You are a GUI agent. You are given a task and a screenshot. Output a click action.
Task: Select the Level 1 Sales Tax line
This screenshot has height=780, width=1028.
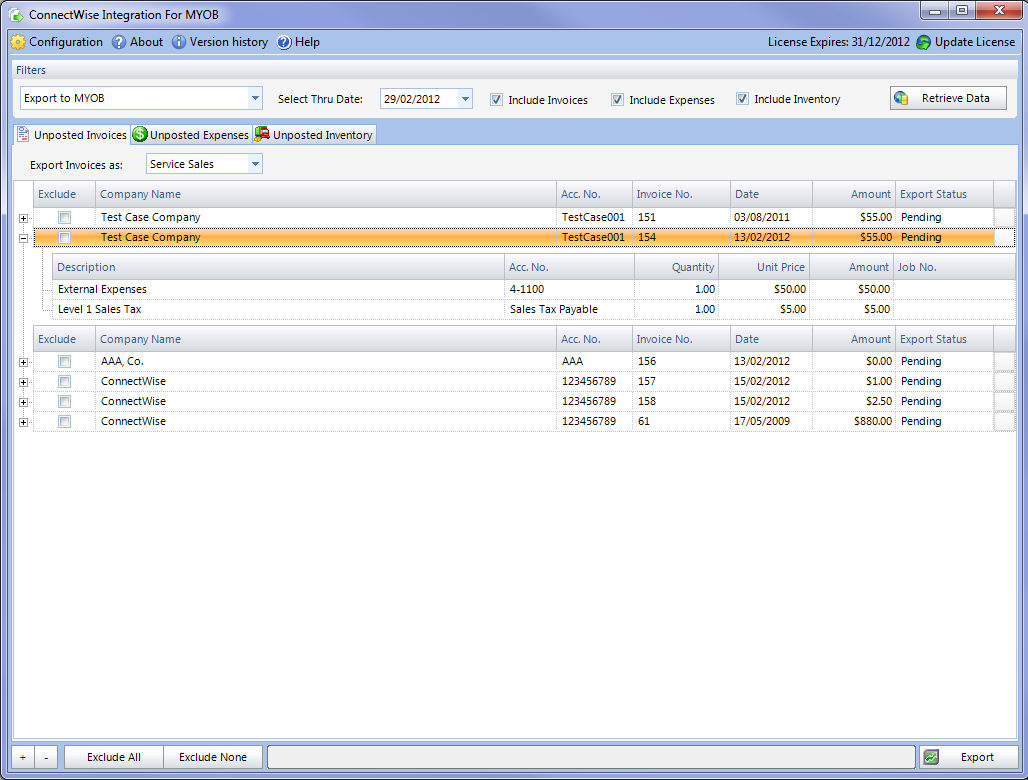pos(534,309)
